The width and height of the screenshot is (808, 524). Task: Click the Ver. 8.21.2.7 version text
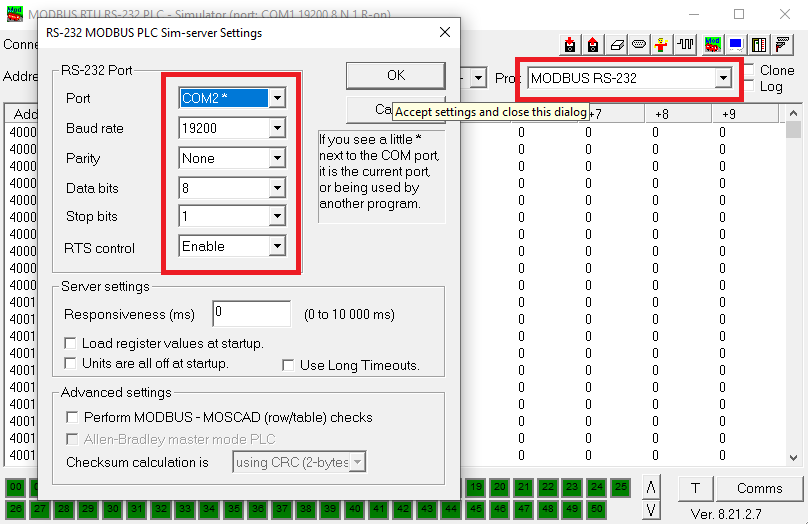[x=726, y=514]
